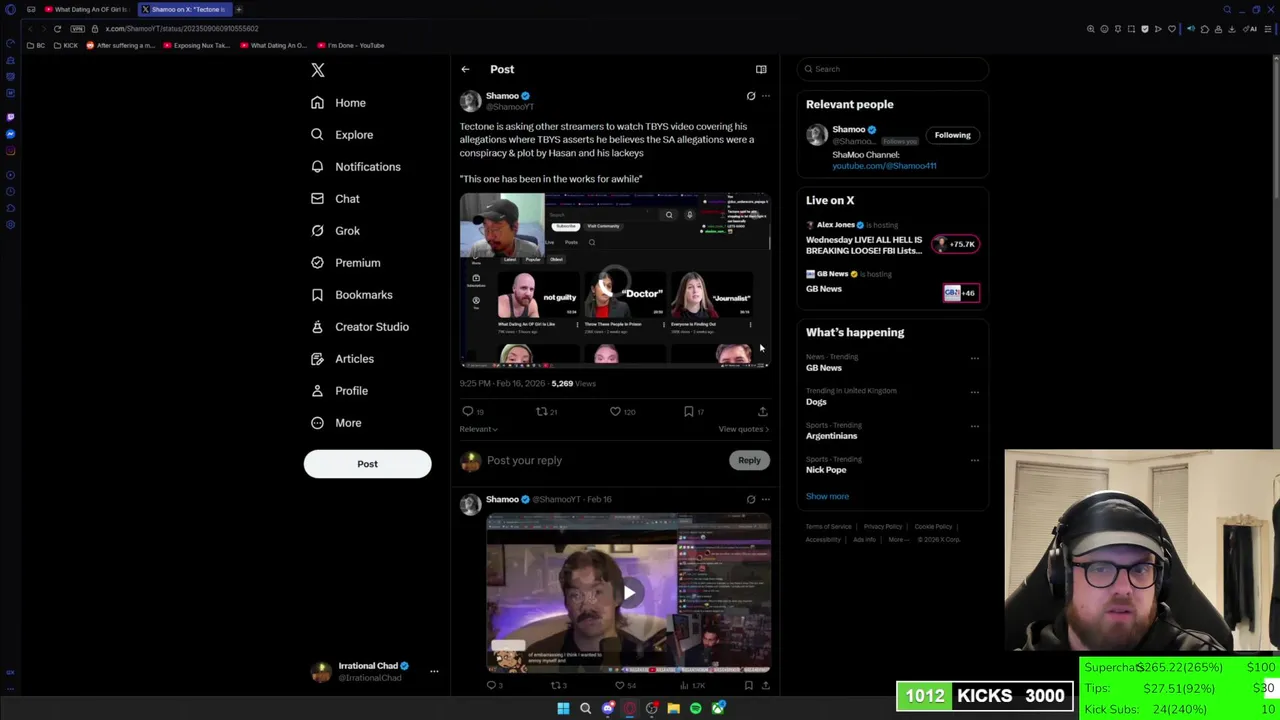
Task: Open View quotes link
Action: click(743, 429)
